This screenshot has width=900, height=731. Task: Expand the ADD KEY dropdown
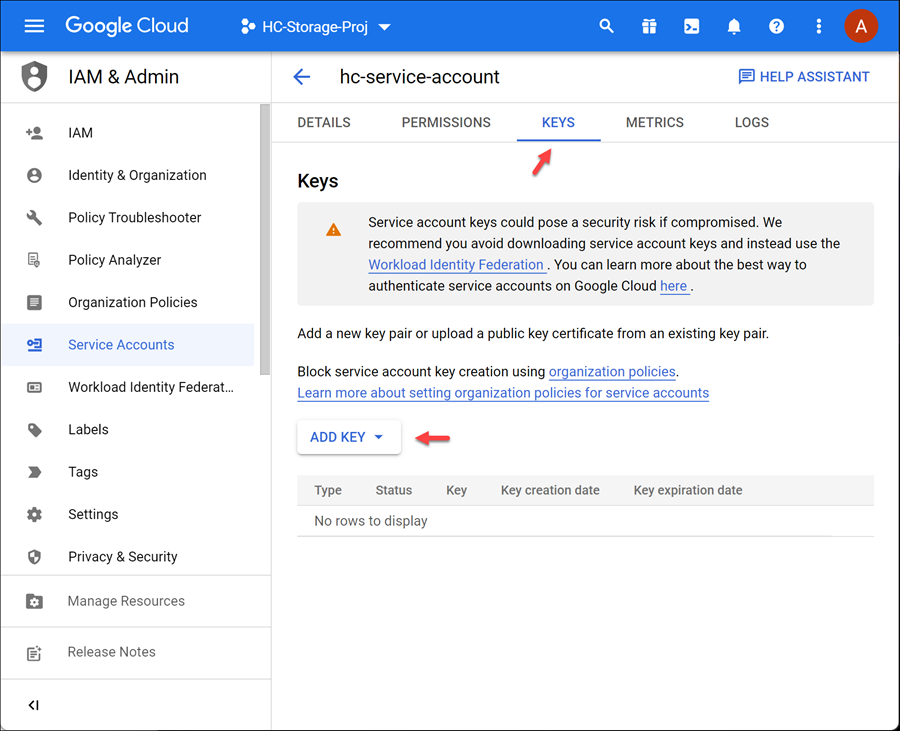348,437
